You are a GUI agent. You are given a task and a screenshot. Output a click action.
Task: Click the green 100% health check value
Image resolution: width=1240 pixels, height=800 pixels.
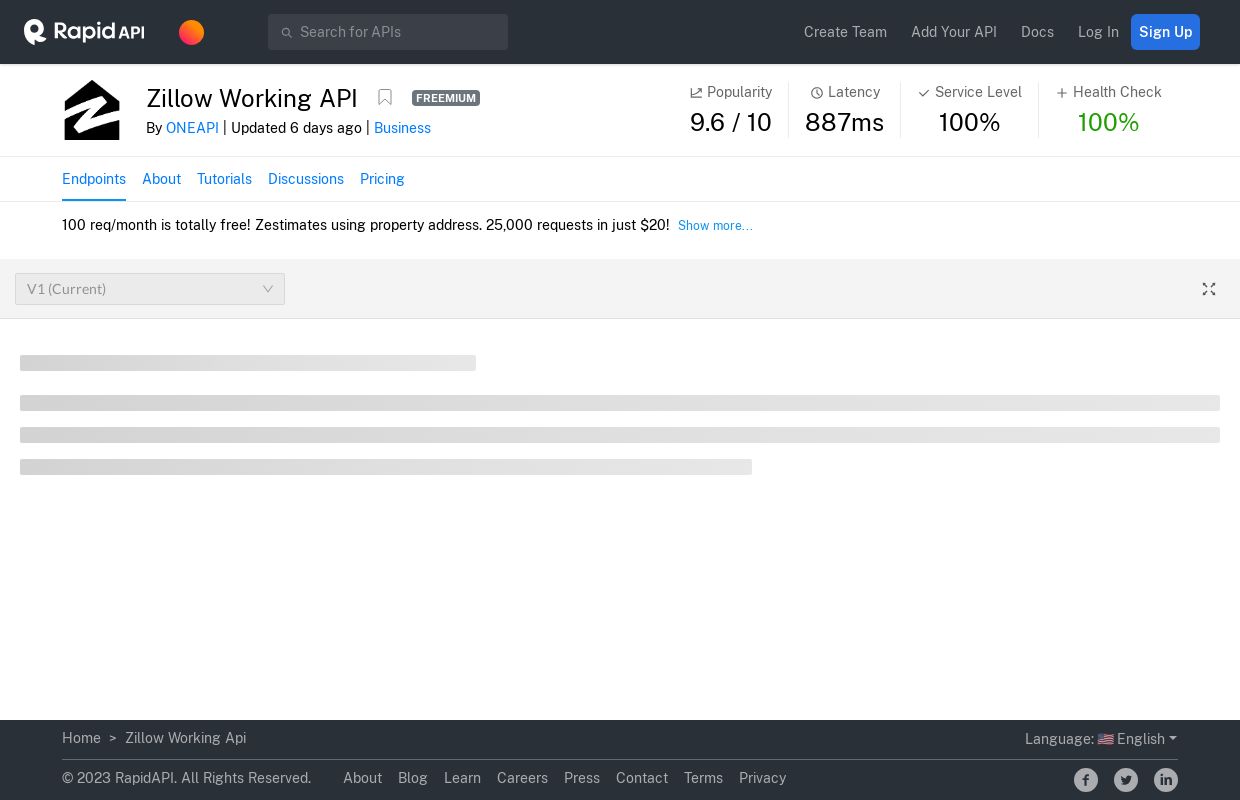tap(1108, 122)
